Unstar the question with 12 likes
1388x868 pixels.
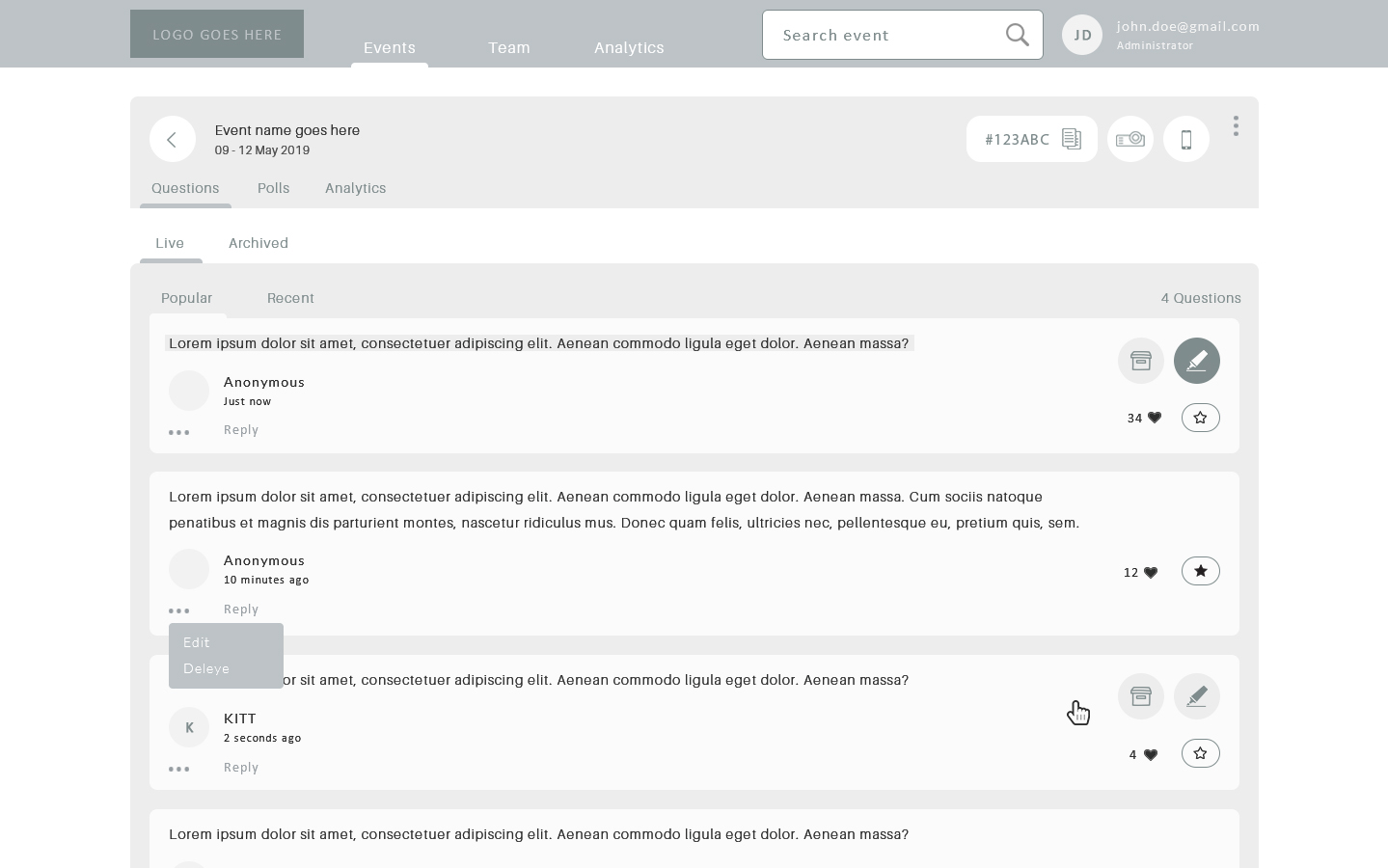tap(1200, 571)
